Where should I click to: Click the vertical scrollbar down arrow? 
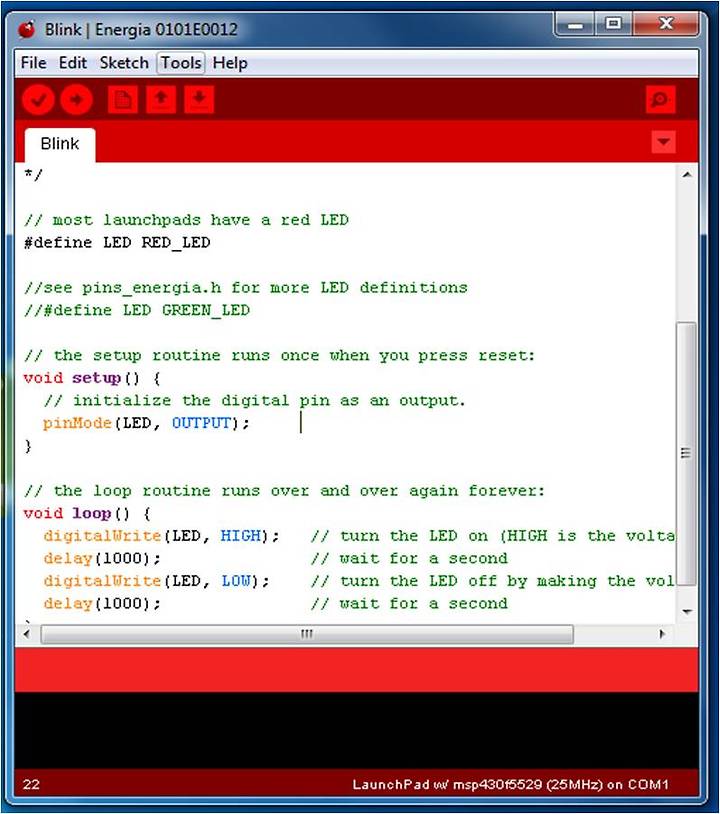point(687,612)
